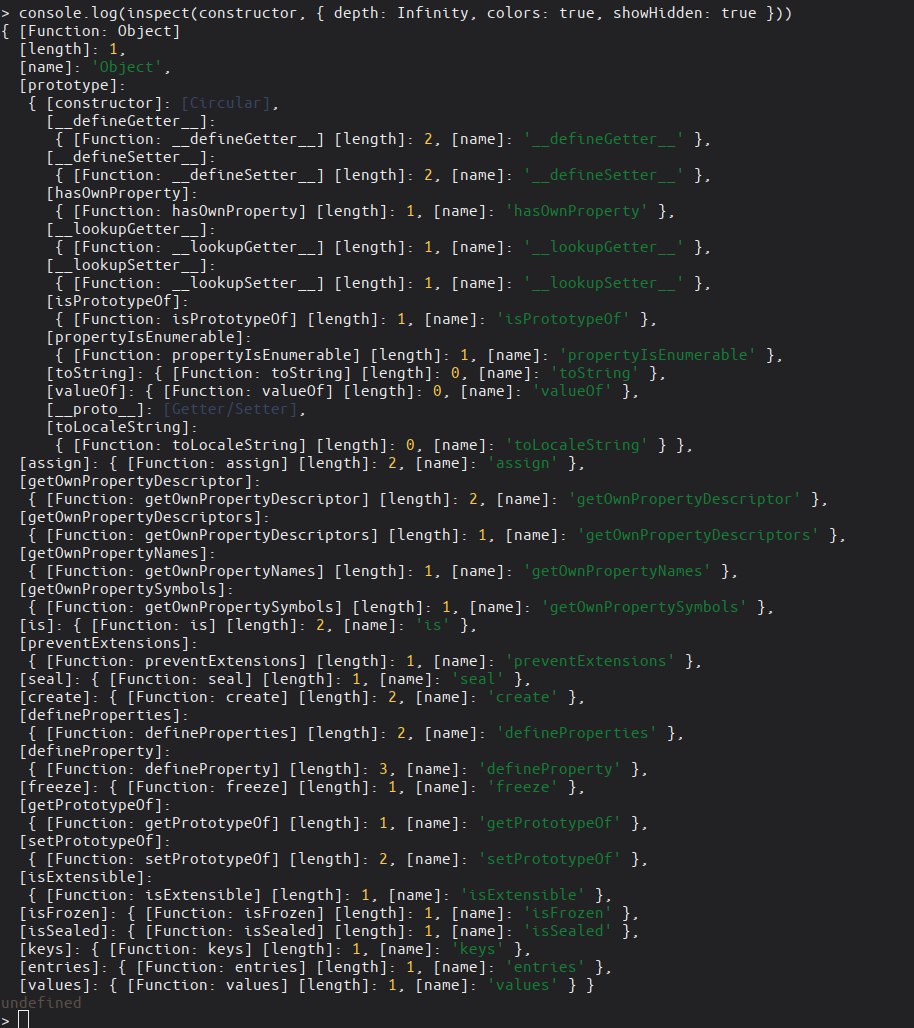
Task: Click the '[getPrototypeOf]:' label
Action: click(94, 805)
